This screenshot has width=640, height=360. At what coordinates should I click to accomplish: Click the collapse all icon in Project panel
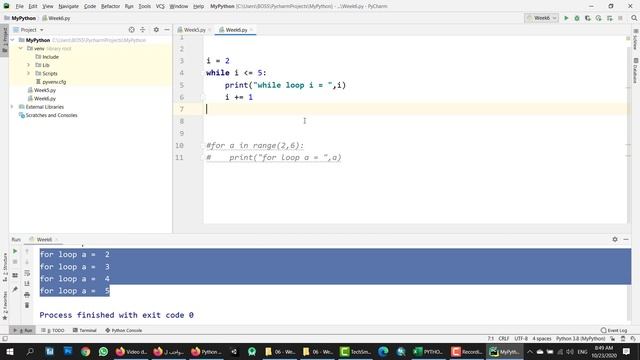143,30
